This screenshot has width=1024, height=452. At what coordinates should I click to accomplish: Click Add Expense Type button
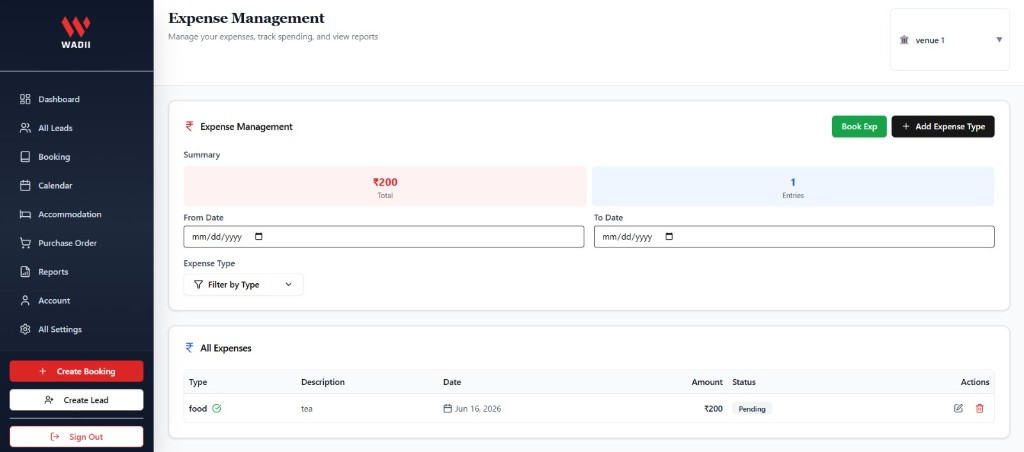pyautogui.click(x=942, y=127)
